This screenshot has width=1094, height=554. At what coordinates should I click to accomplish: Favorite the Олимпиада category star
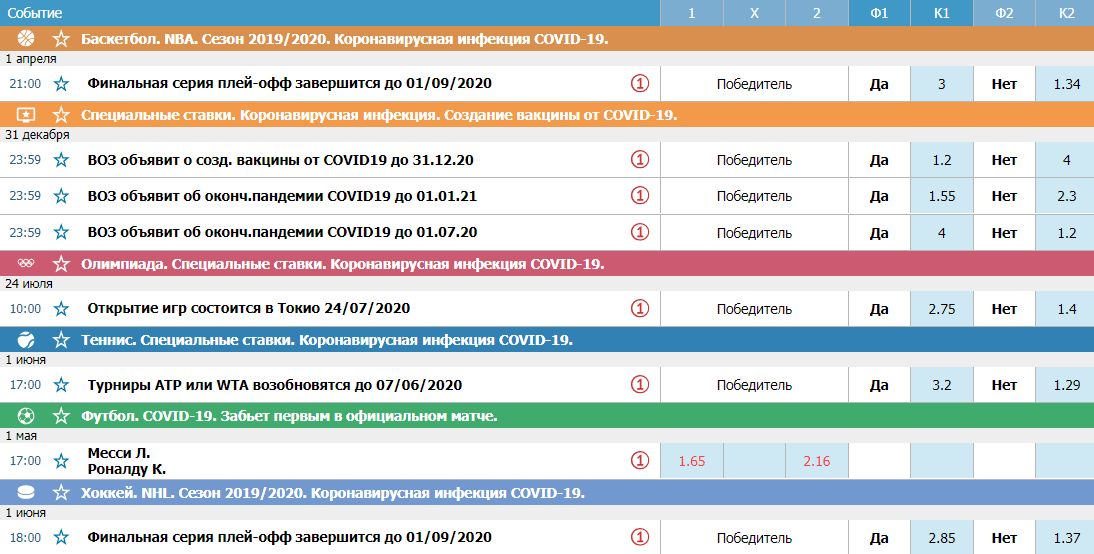click(x=61, y=264)
